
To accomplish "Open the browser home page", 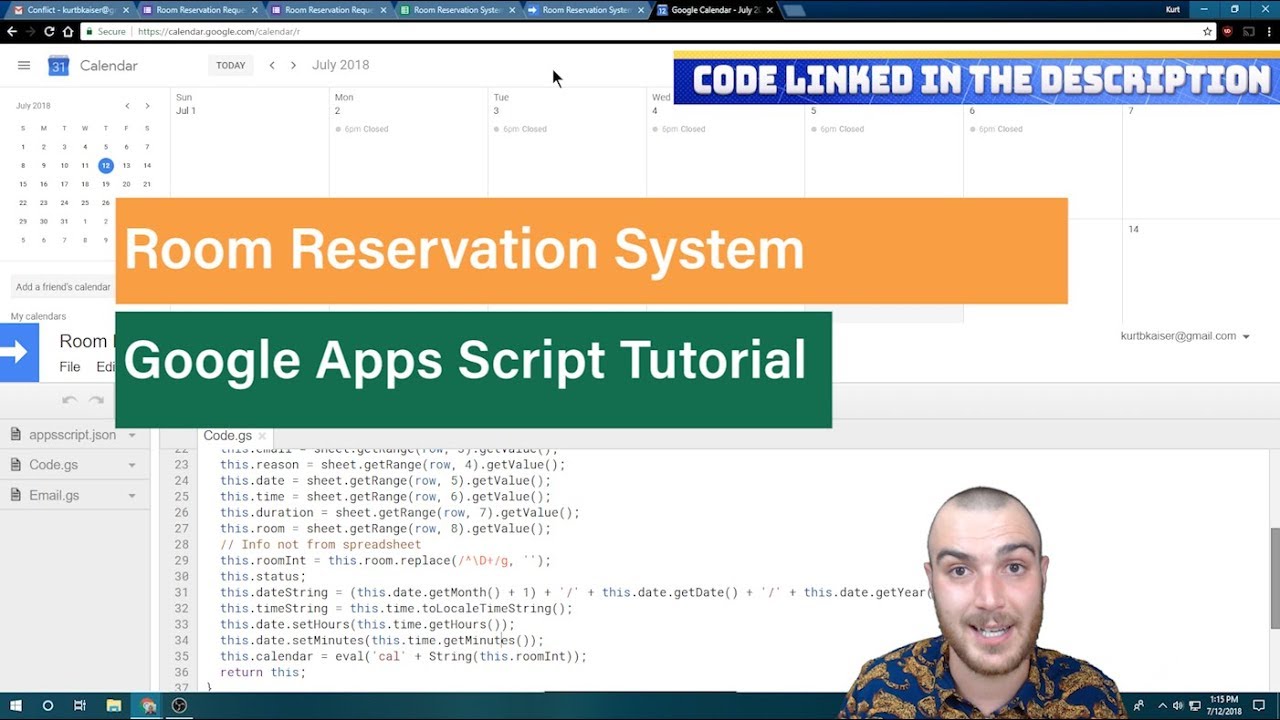I will click(68, 31).
